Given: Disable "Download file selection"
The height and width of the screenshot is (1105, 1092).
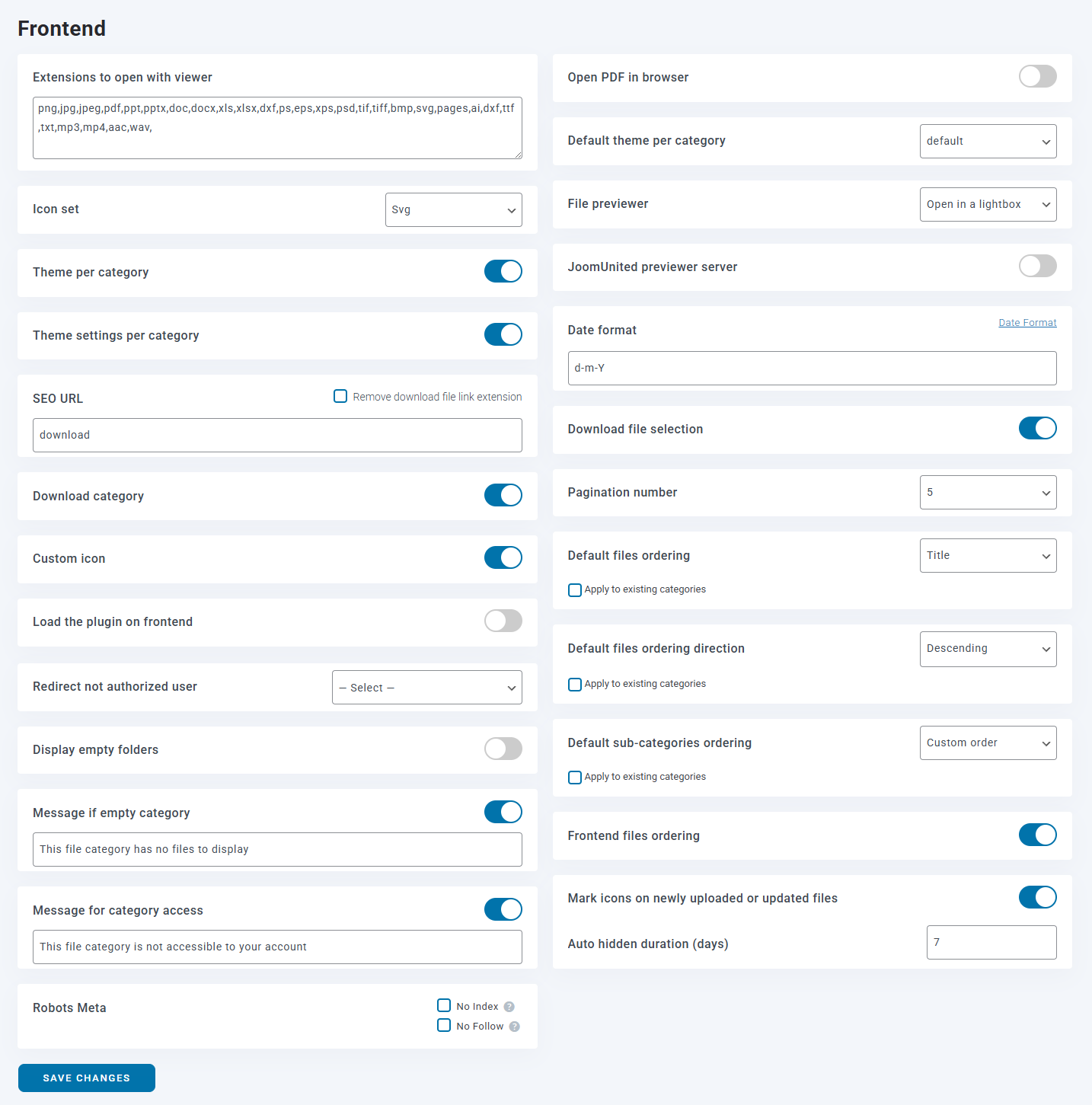Looking at the screenshot, I should (x=1037, y=428).
